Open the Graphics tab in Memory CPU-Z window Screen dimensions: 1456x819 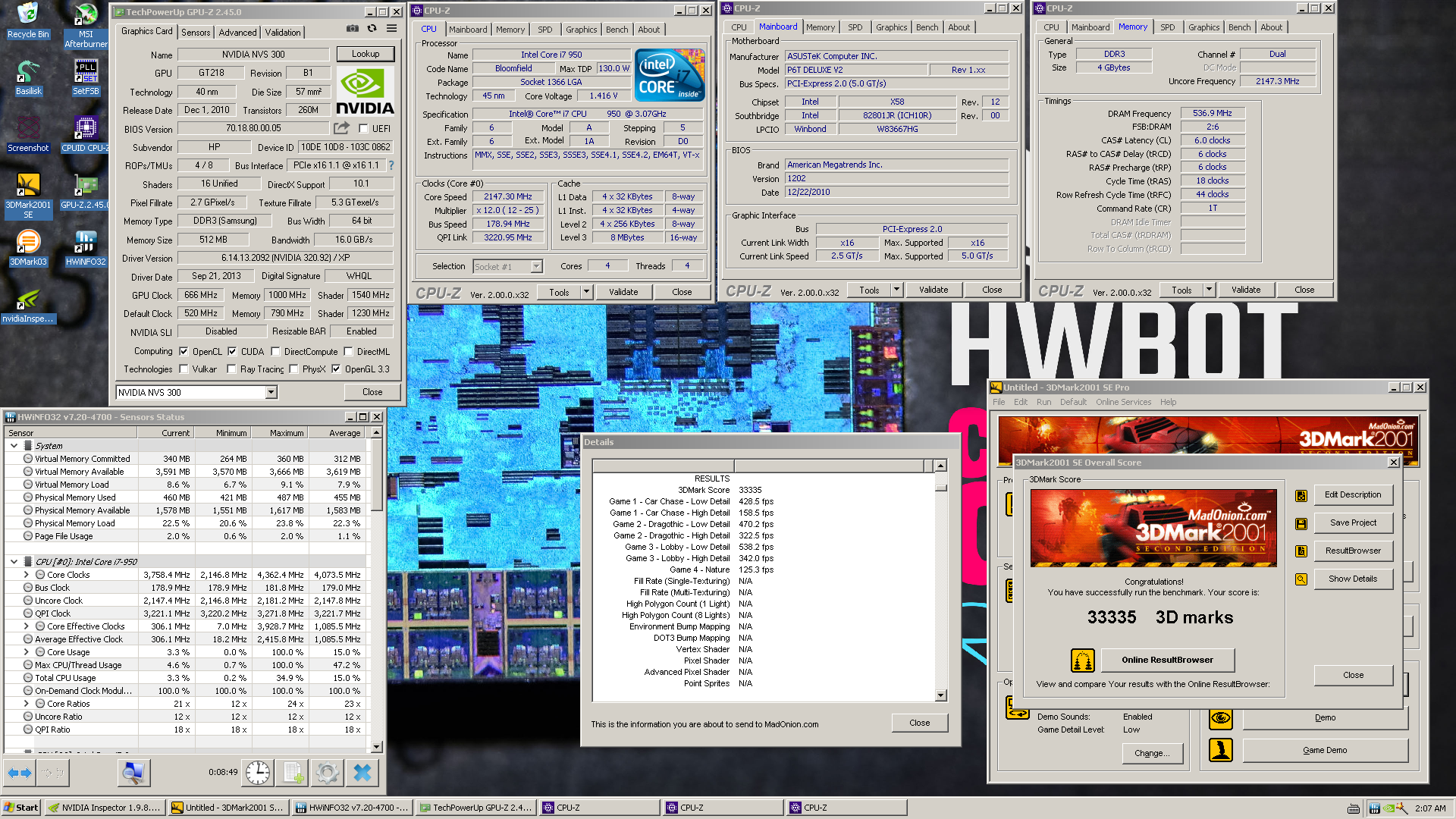[x=1203, y=27]
